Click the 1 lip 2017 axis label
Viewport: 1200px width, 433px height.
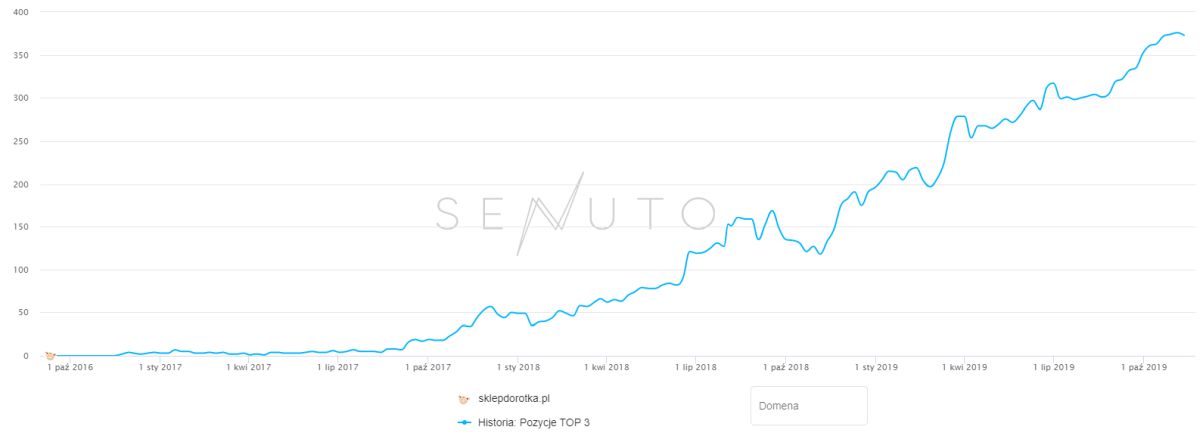(338, 368)
